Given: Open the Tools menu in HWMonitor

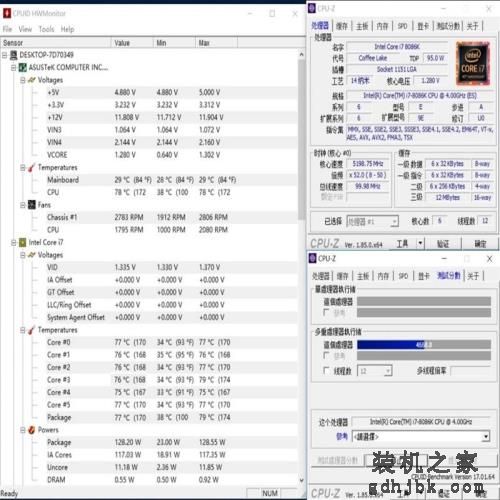Looking at the screenshot, I should click(46, 29).
